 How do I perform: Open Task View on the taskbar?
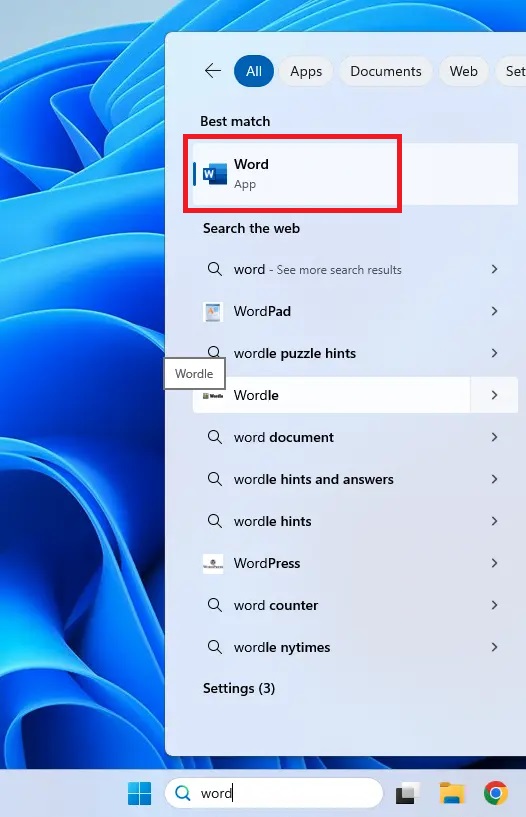point(407,793)
